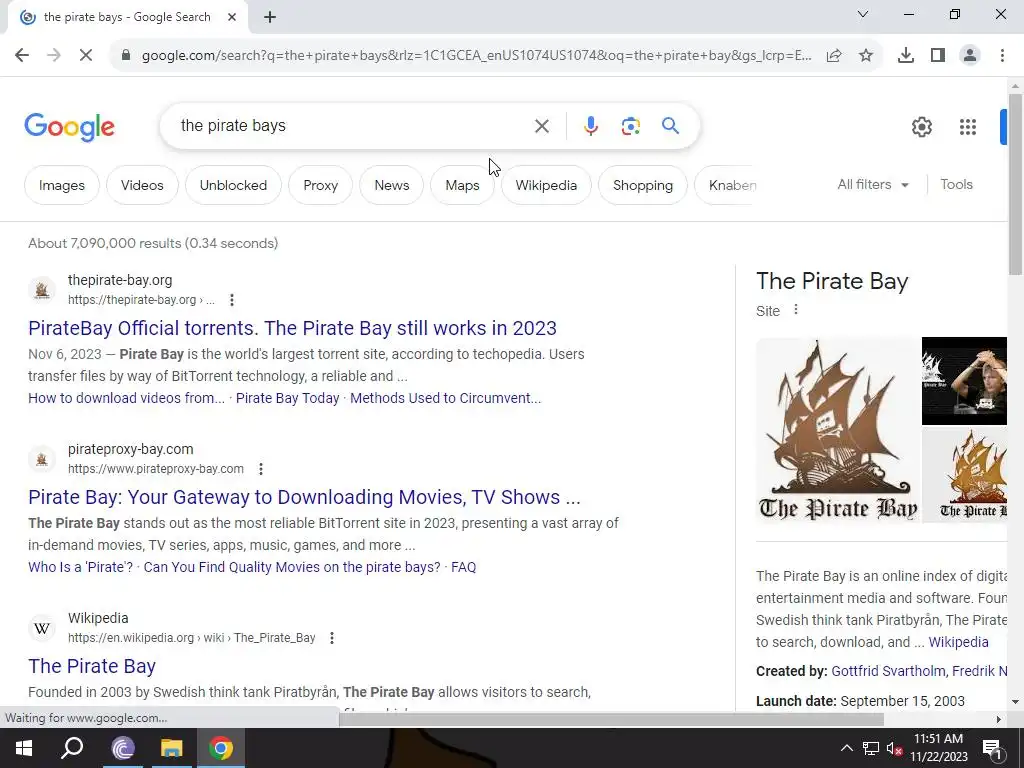1024x768 pixels.
Task: Open 'Pirate Bay: Your Gateway' result
Action: click(x=304, y=497)
